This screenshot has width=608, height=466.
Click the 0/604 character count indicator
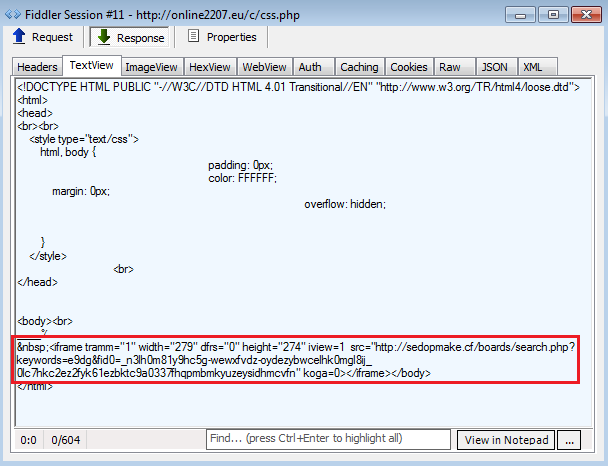tap(66, 440)
